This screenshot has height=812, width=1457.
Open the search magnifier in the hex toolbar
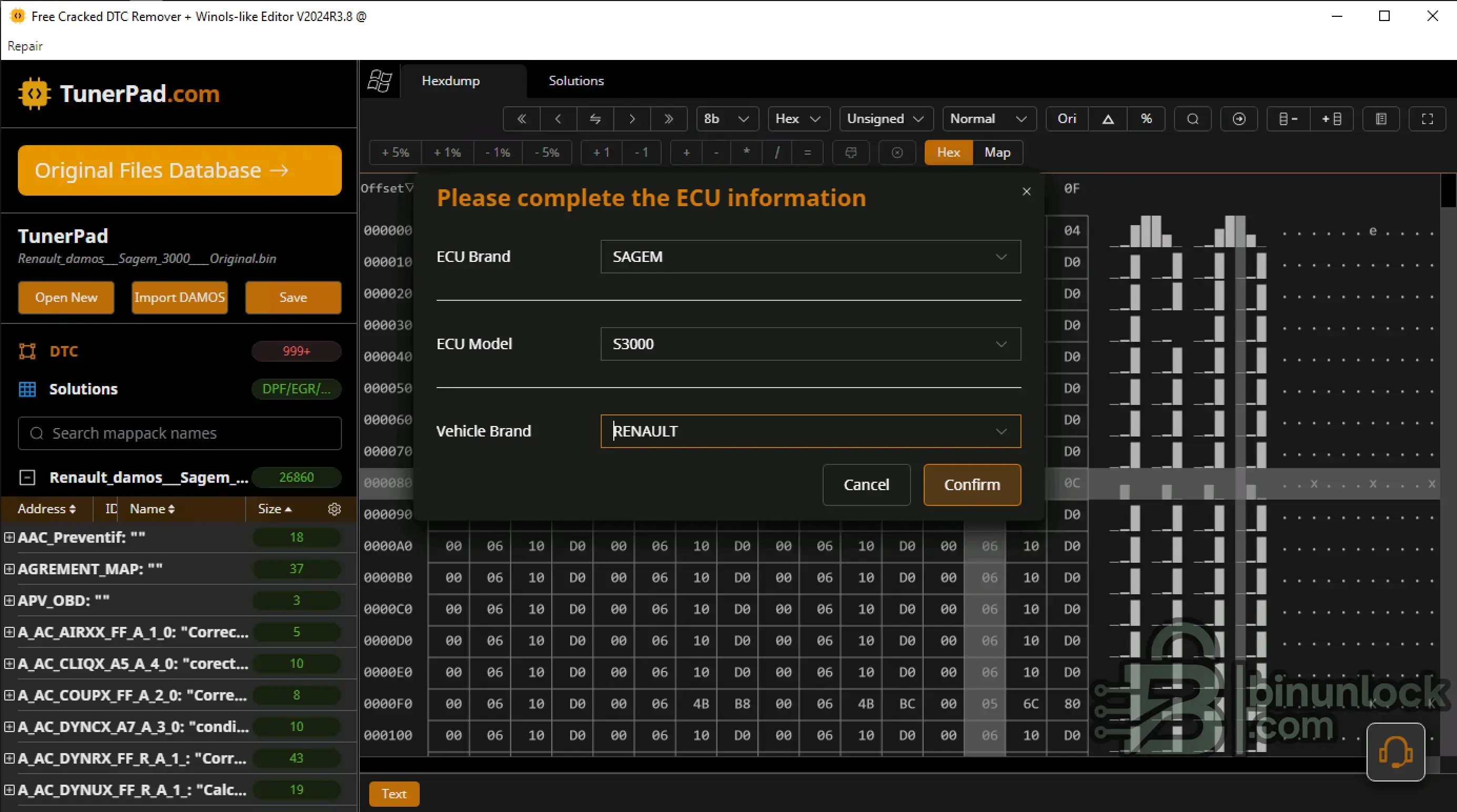pos(1193,119)
